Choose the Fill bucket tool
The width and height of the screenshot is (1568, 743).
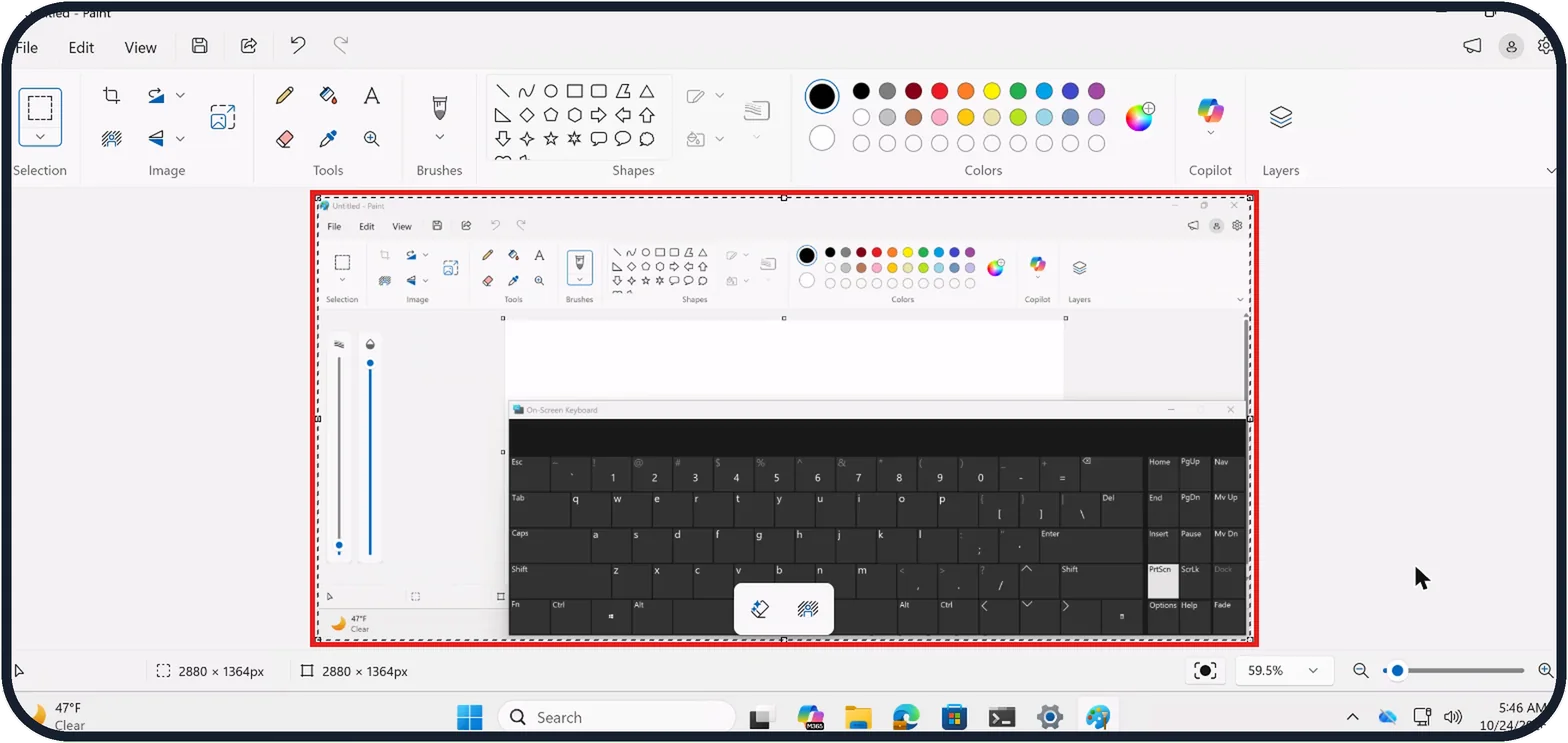(328, 96)
